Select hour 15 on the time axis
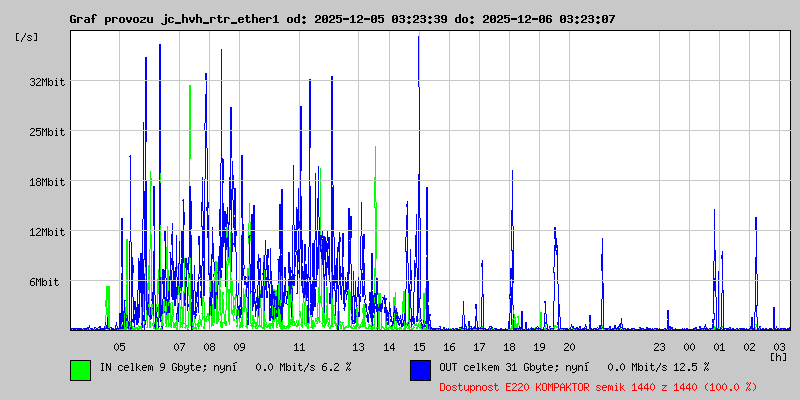This screenshot has height=400, width=800. 419,346
